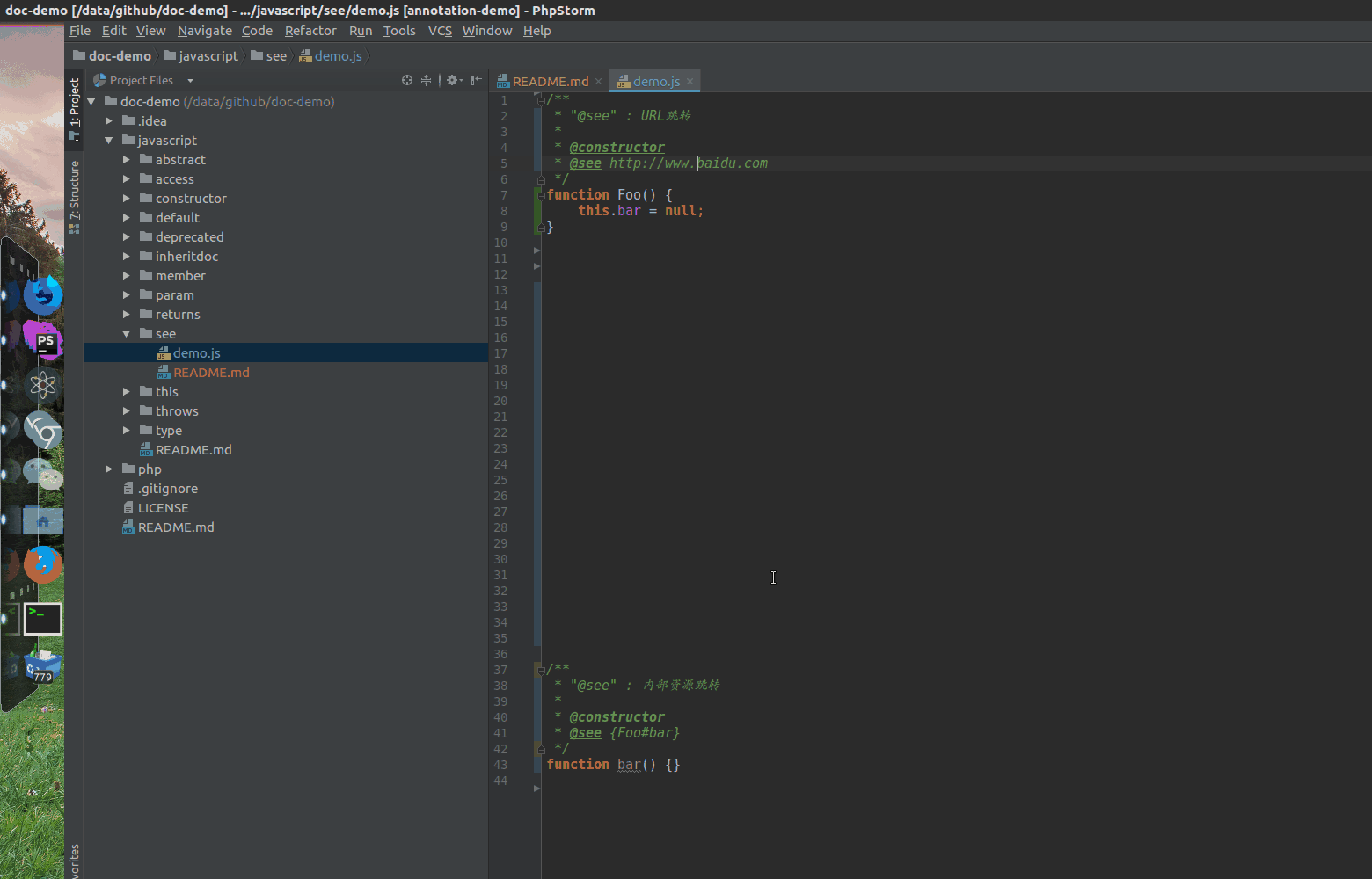The width and height of the screenshot is (1372, 879).
Task: Open the VCS menu
Action: click(440, 31)
